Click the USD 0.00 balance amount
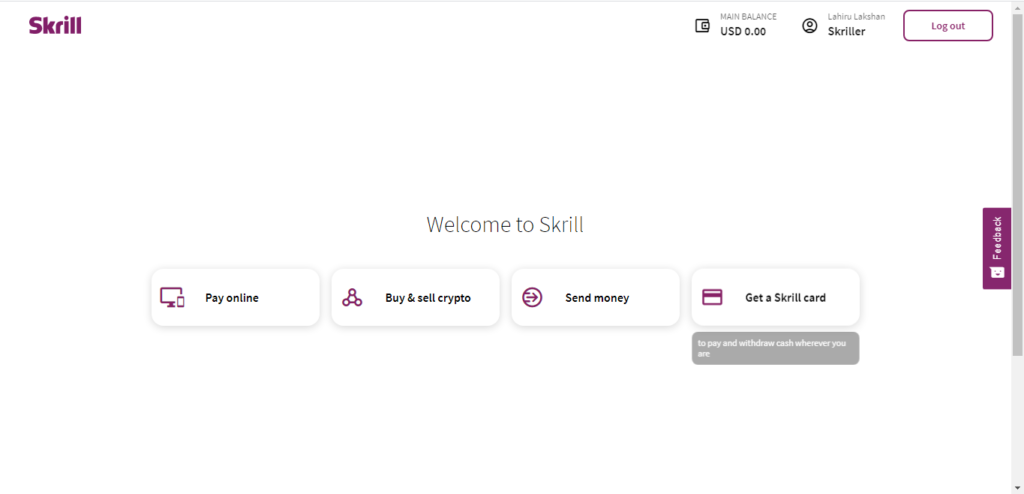 (x=743, y=32)
